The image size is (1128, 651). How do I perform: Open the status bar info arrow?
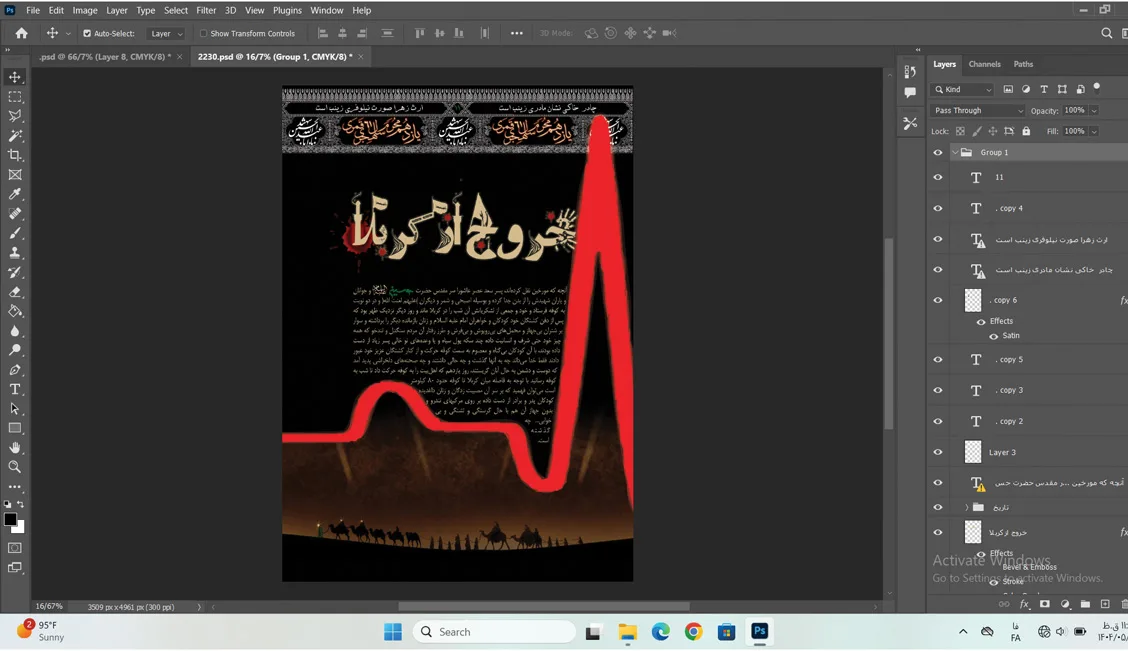(x=199, y=607)
